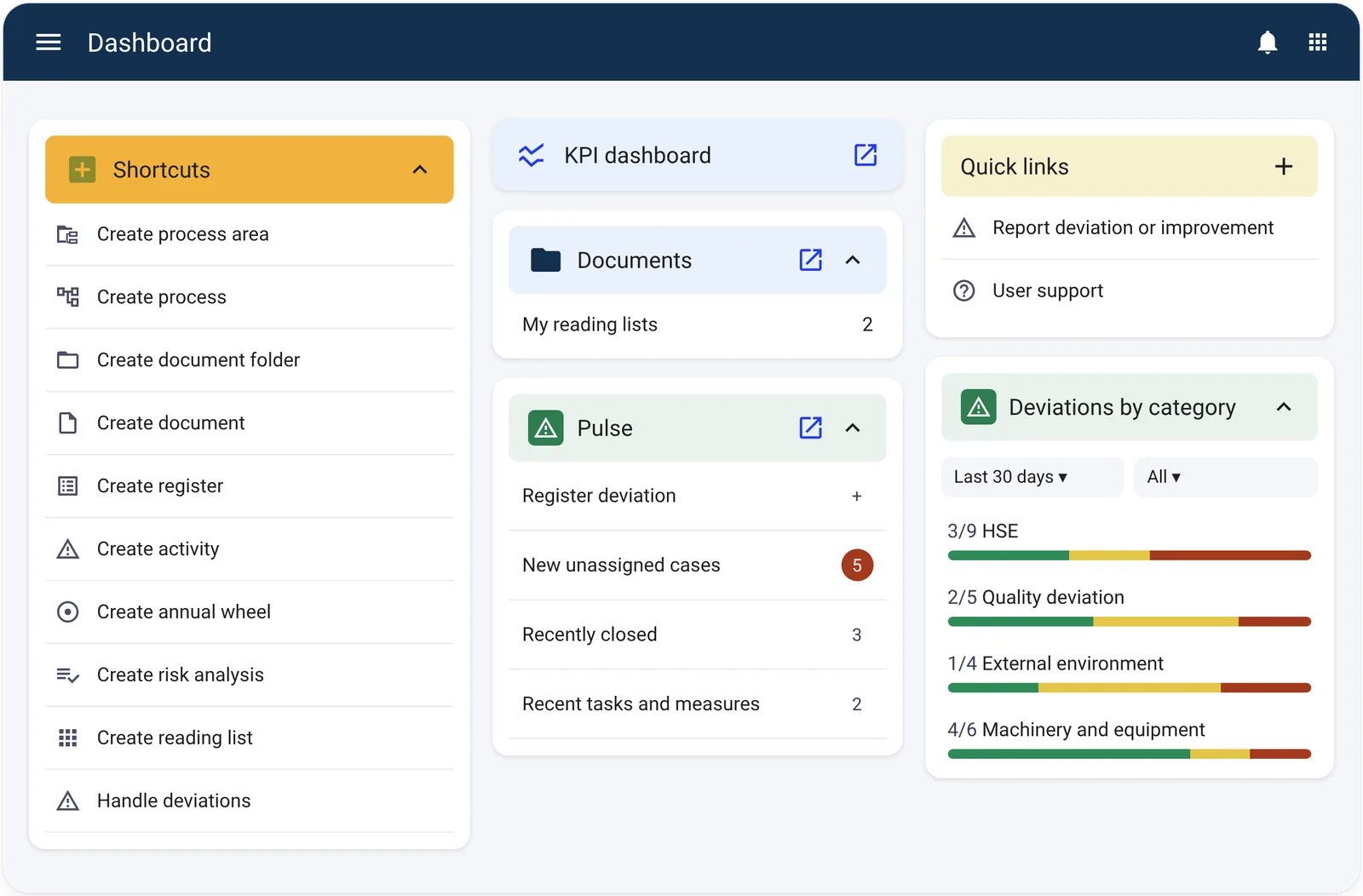Click Register deviation row
The height and width of the screenshot is (896, 1363).
tap(698, 496)
